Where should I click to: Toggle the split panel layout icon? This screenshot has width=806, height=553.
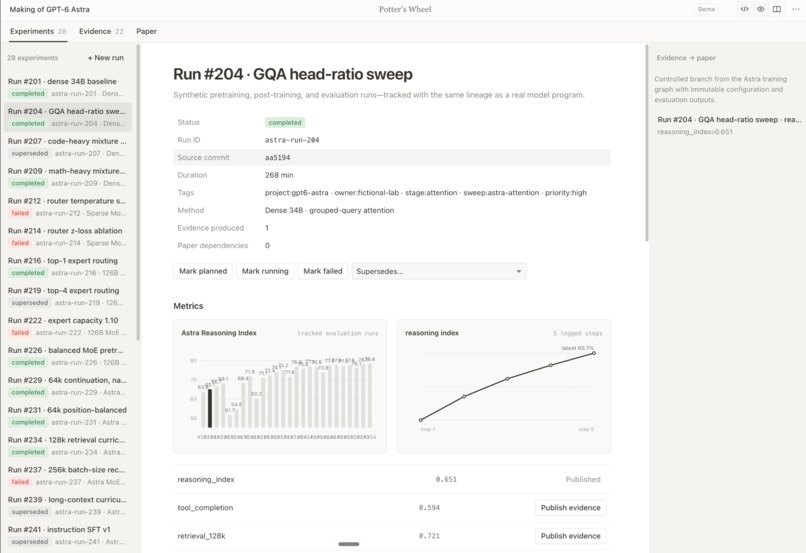[777, 9]
